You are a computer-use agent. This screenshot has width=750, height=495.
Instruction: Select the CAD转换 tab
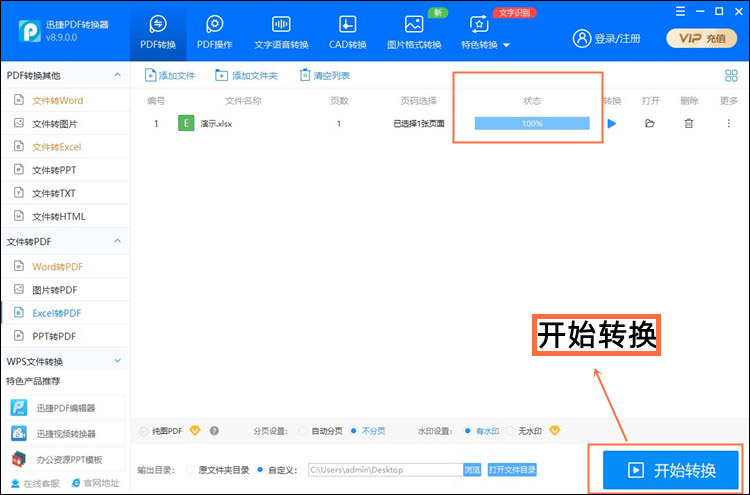click(347, 33)
